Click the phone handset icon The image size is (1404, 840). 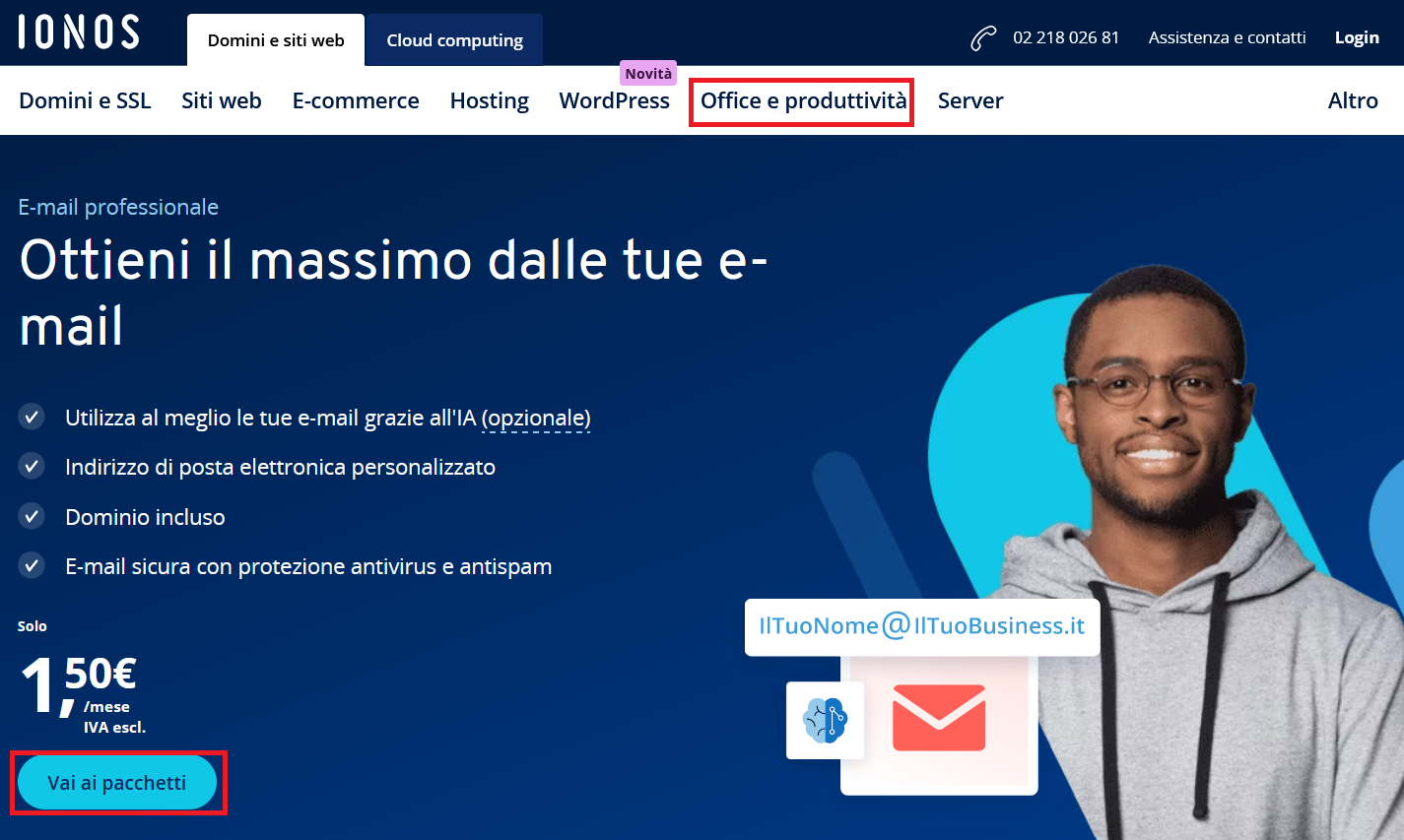tap(983, 38)
